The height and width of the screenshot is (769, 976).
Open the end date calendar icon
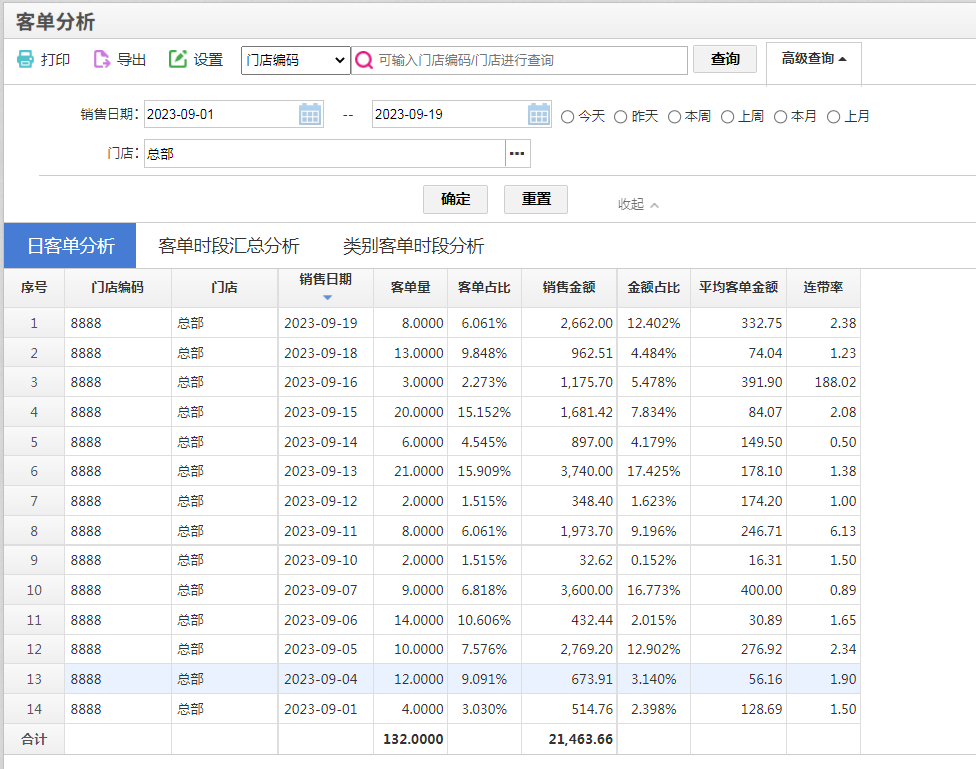pos(538,115)
